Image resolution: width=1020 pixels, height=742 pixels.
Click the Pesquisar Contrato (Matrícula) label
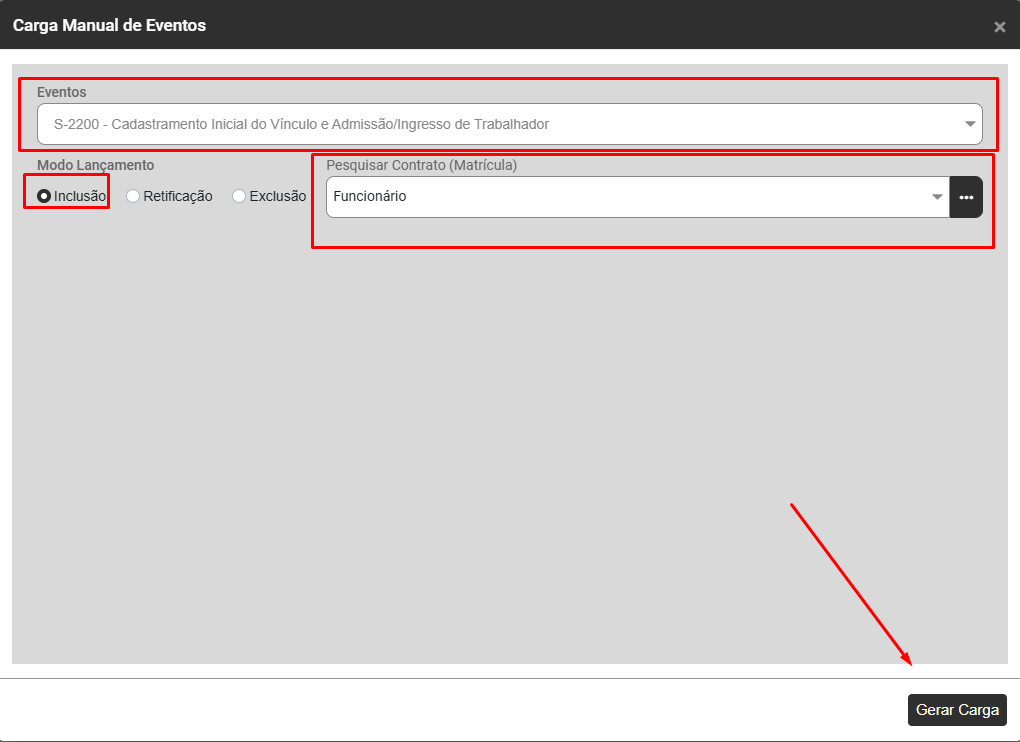tap(421, 165)
